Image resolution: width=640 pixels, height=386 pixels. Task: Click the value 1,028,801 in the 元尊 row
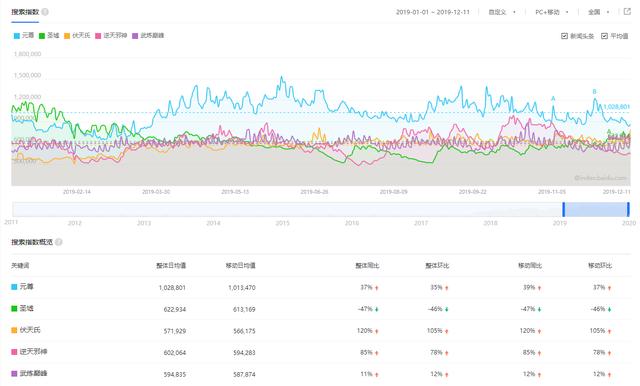172,288
